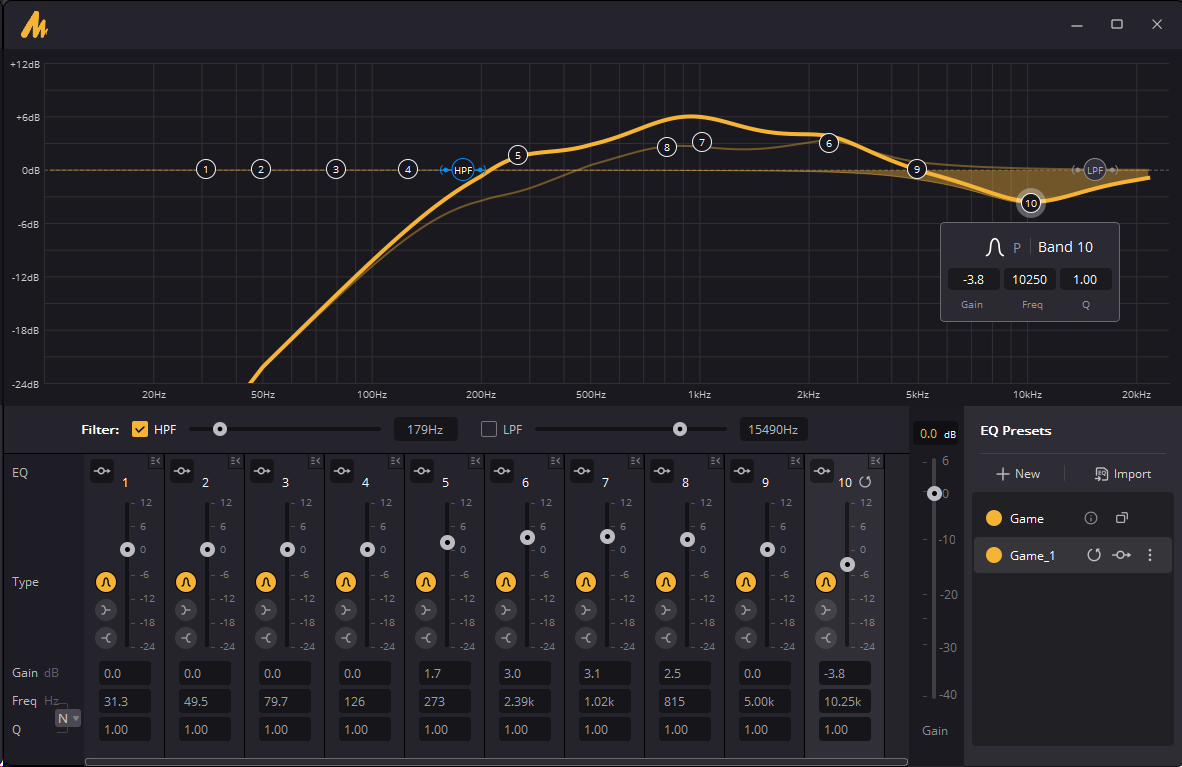Select the Game preset in list
Image resolution: width=1182 pixels, height=767 pixels.
pos(1027,518)
